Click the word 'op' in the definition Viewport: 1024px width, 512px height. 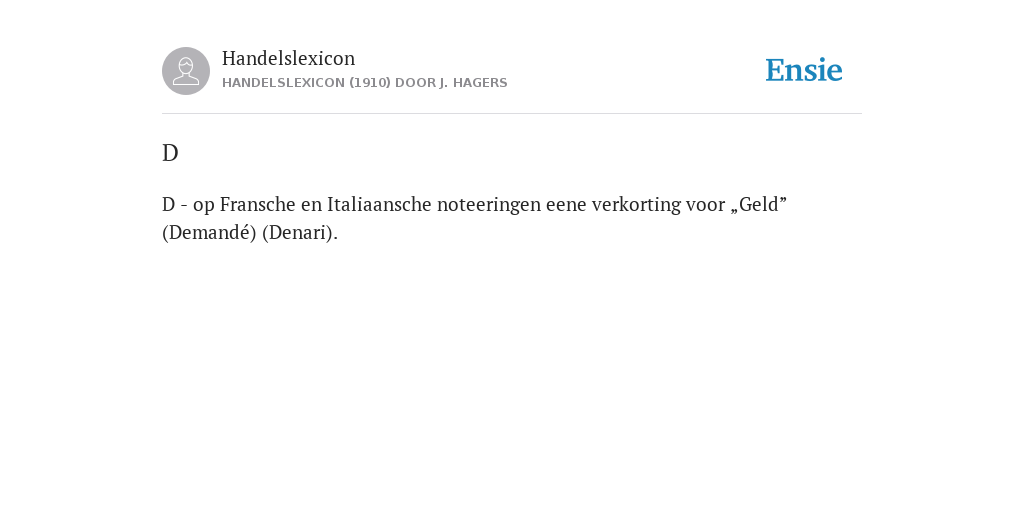coord(204,206)
